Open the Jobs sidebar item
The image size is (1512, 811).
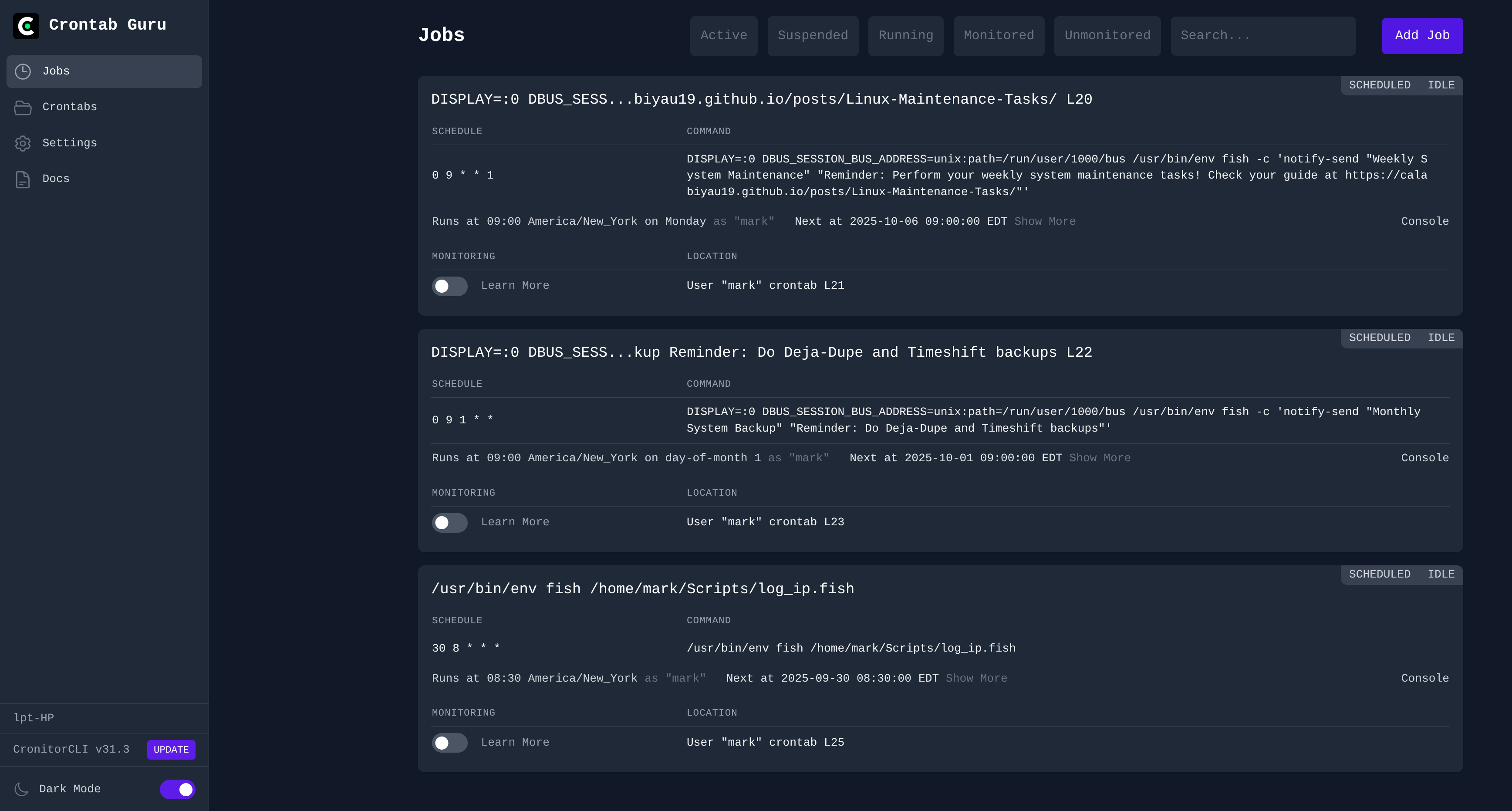click(x=104, y=71)
